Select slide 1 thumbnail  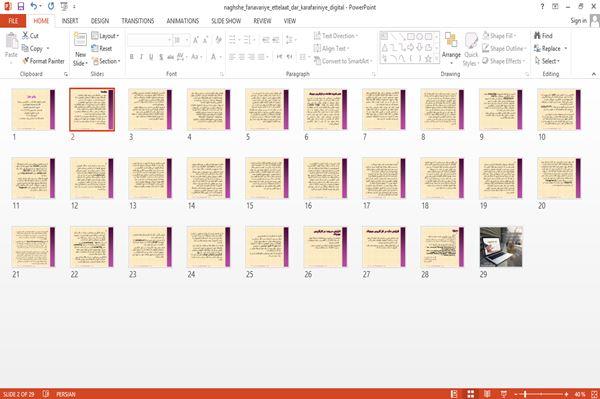click(33, 109)
